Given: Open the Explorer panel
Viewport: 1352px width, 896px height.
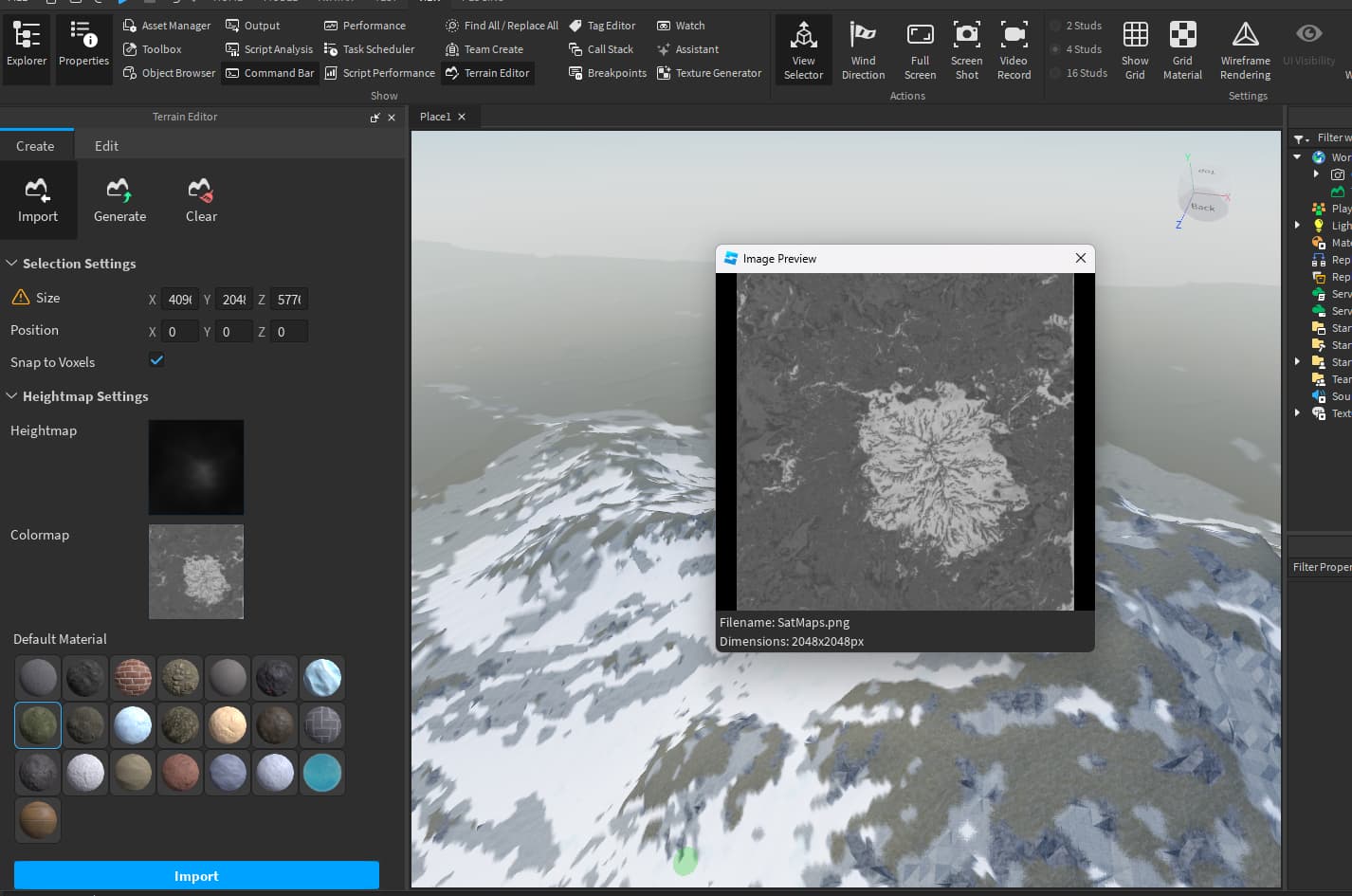Looking at the screenshot, I should [26, 48].
